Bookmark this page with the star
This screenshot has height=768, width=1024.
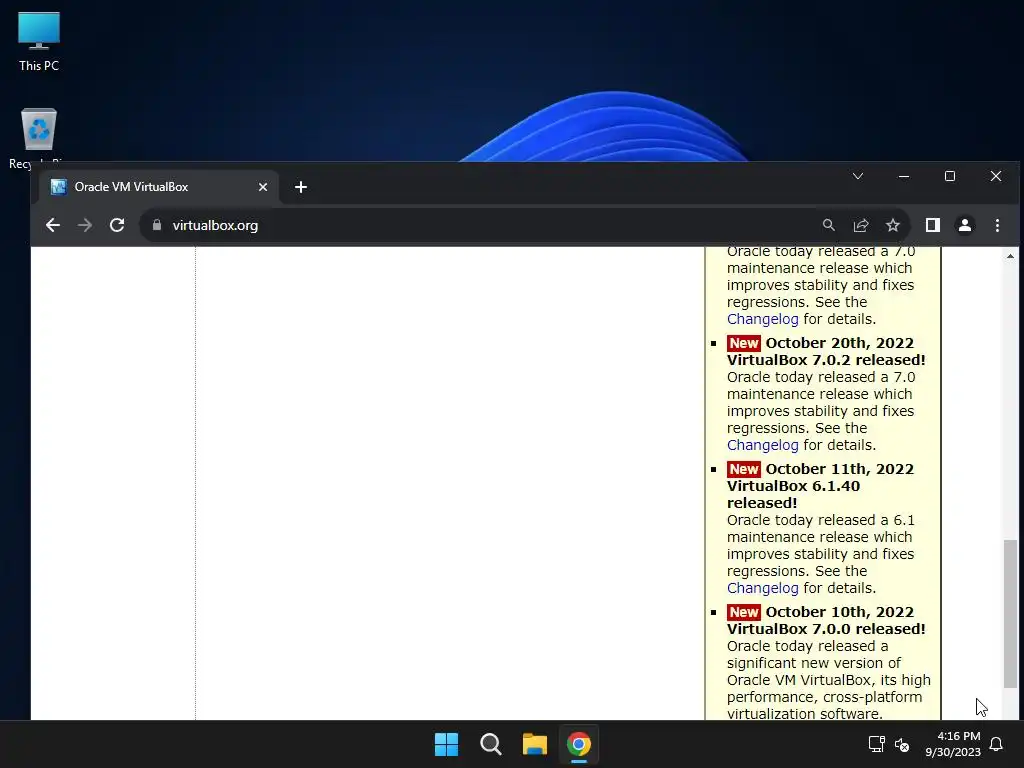pyautogui.click(x=893, y=225)
